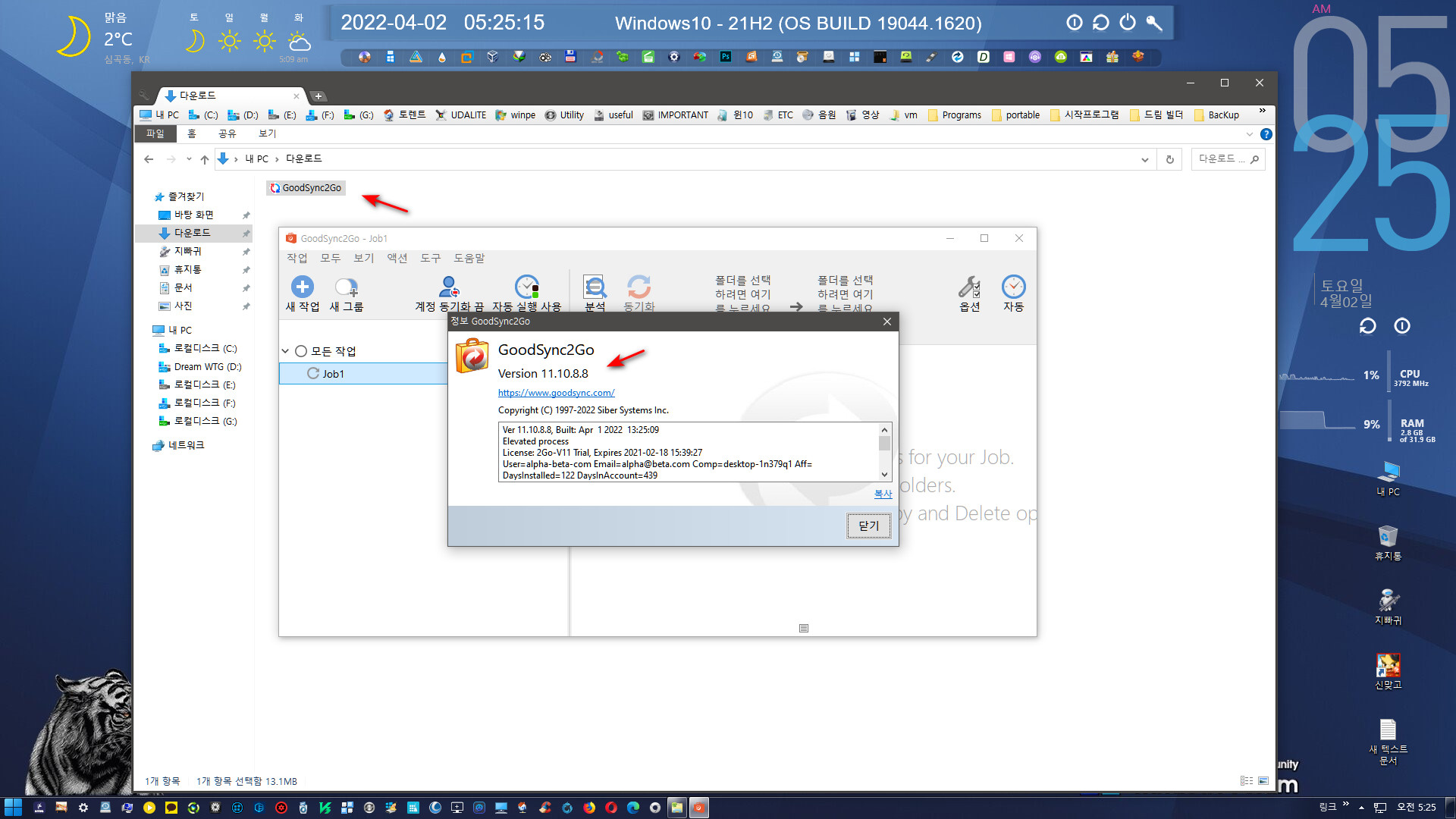Open 바탕 화면 in quick access

pos(194,215)
